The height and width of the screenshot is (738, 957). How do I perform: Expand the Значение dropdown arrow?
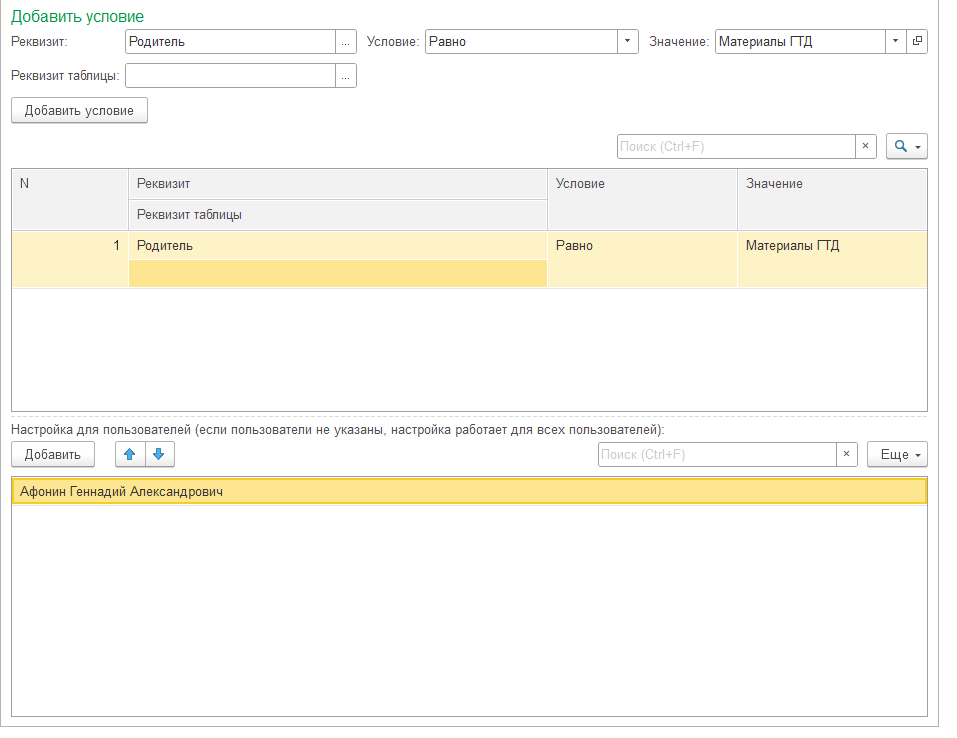pyautogui.click(x=895, y=42)
